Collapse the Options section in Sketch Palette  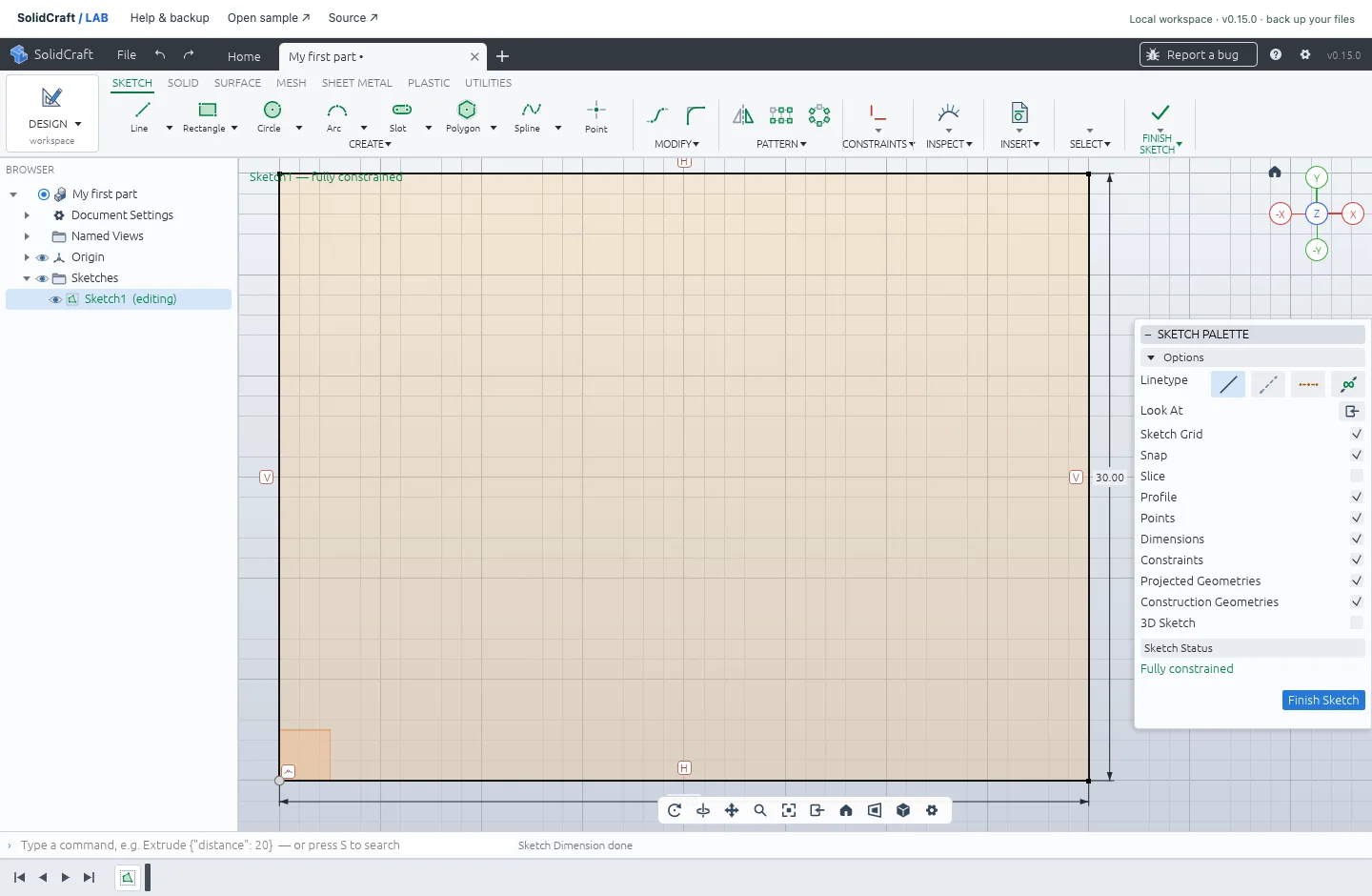click(1151, 357)
